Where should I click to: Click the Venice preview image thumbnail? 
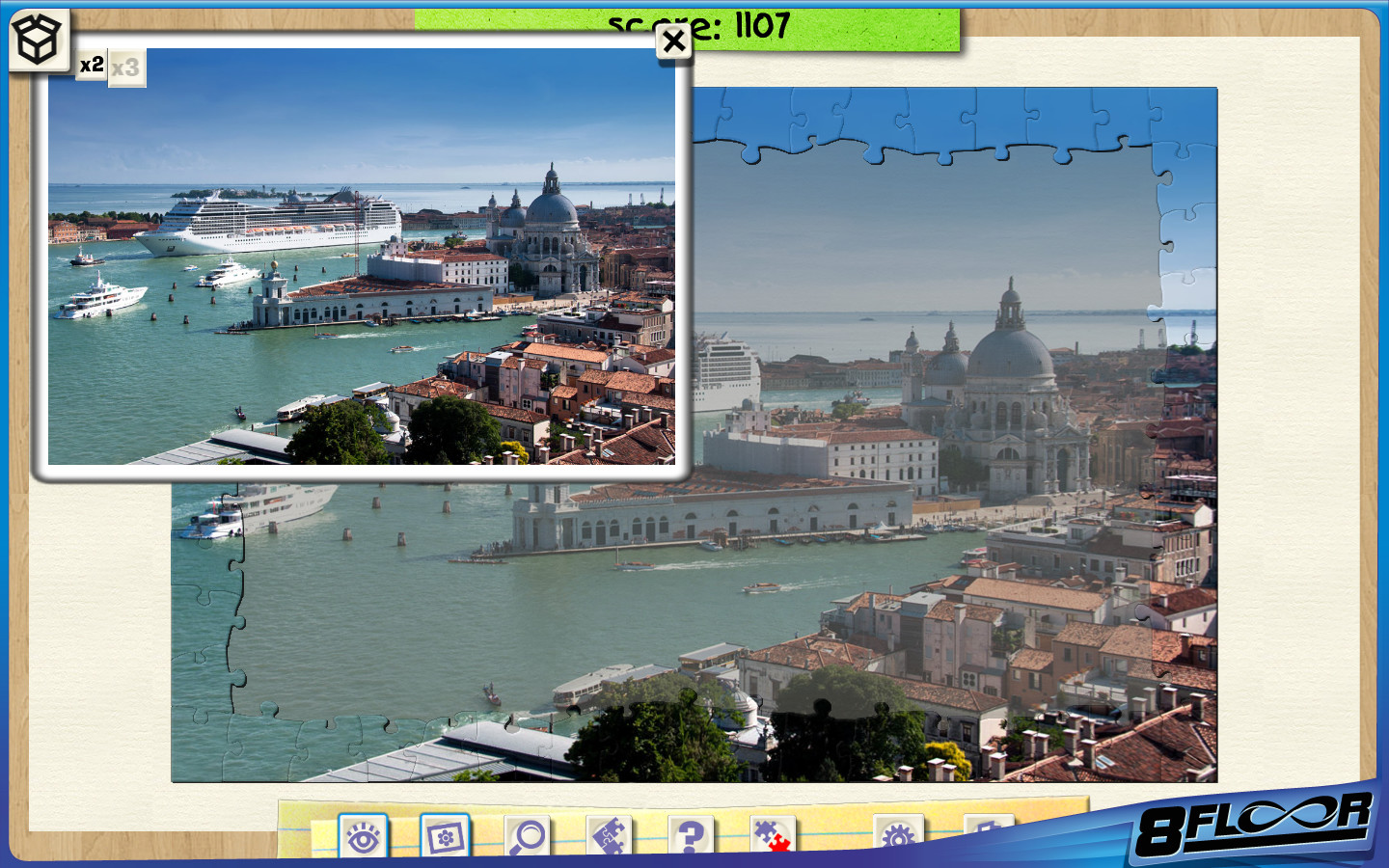[x=367, y=270]
